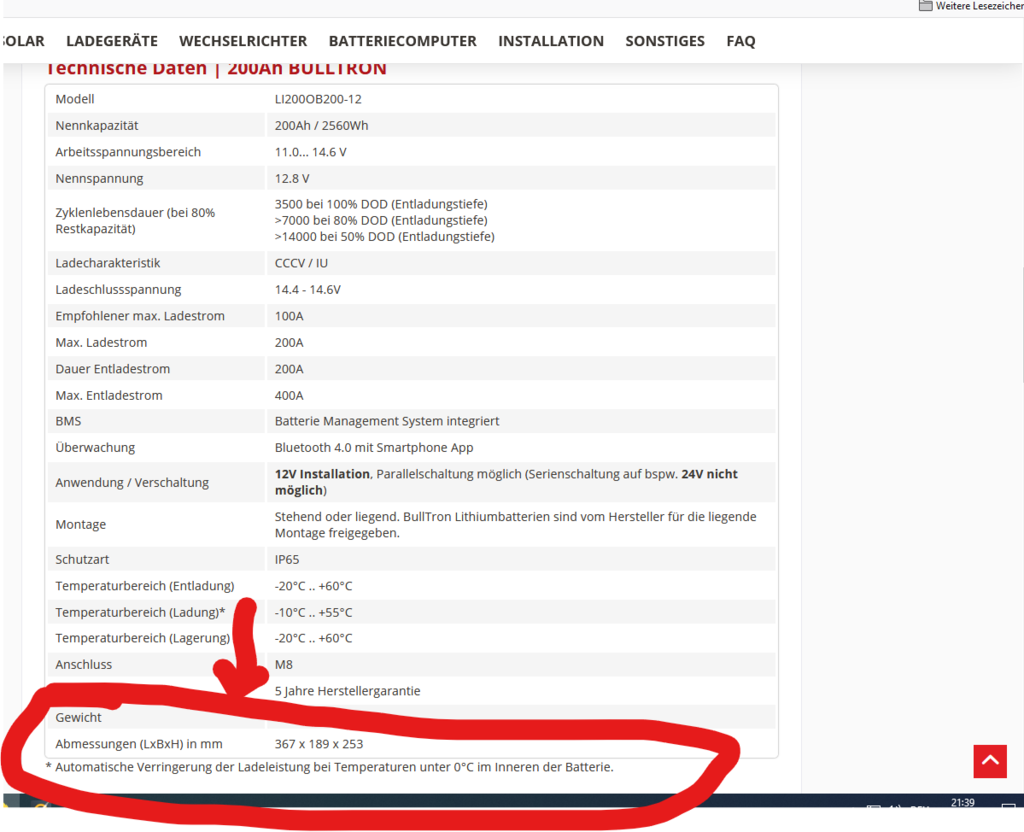Viewport: 1024px width, 832px height.
Task: Open the BATTERIECOMPUTER menu
Action: [403, 41]
